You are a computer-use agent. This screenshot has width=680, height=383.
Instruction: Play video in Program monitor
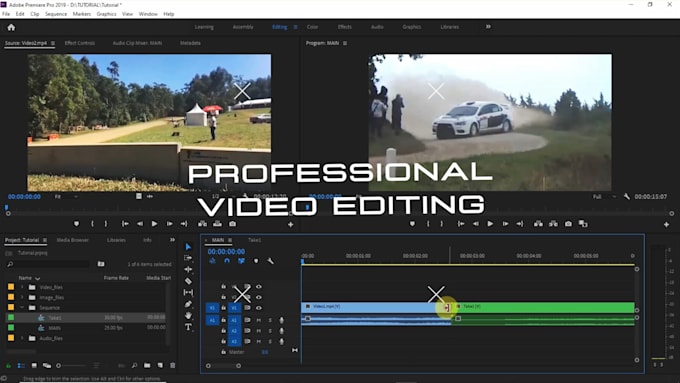(x=490, y=224)
